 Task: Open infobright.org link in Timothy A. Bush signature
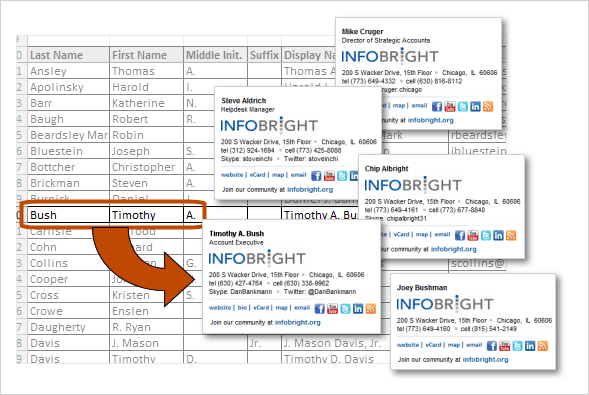[298, 323]
